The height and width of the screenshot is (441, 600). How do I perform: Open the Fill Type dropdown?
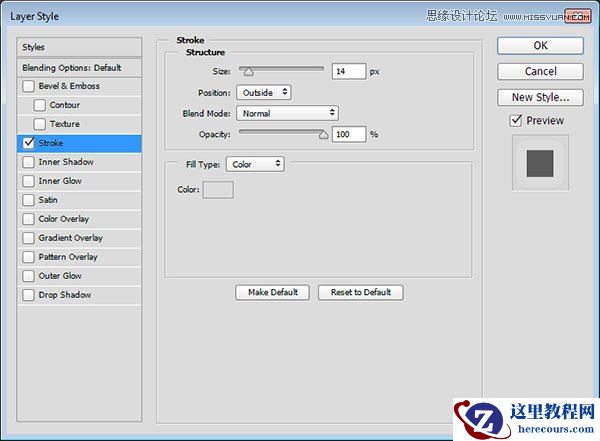255,164
